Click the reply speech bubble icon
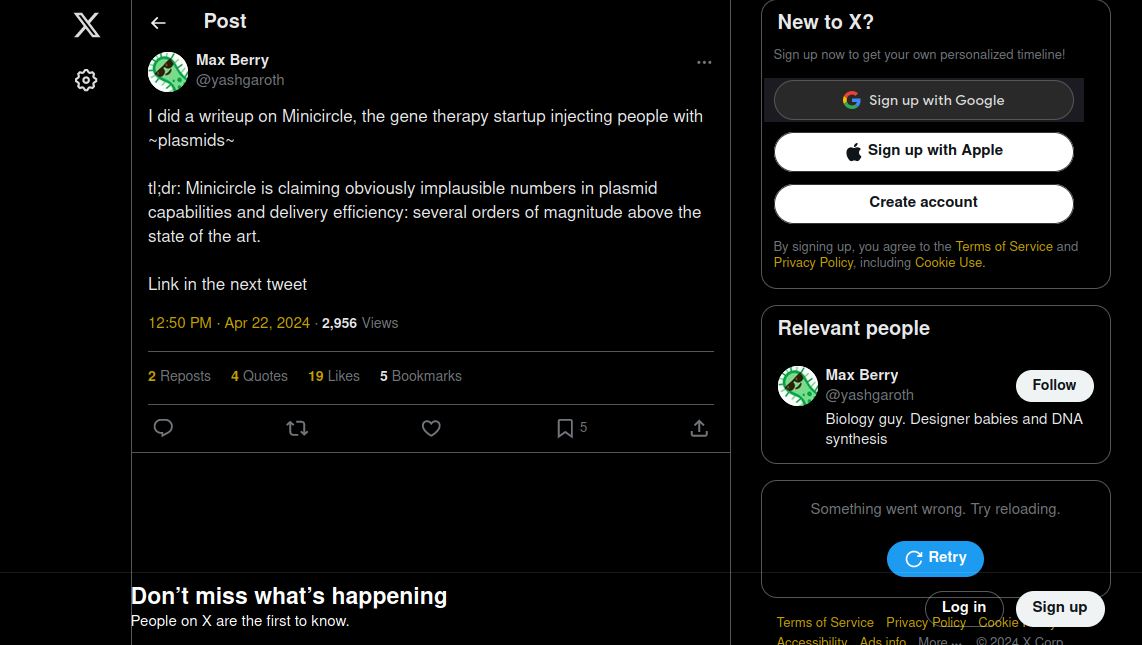This screenshot has width=1142, height=645. click(163, 428)
